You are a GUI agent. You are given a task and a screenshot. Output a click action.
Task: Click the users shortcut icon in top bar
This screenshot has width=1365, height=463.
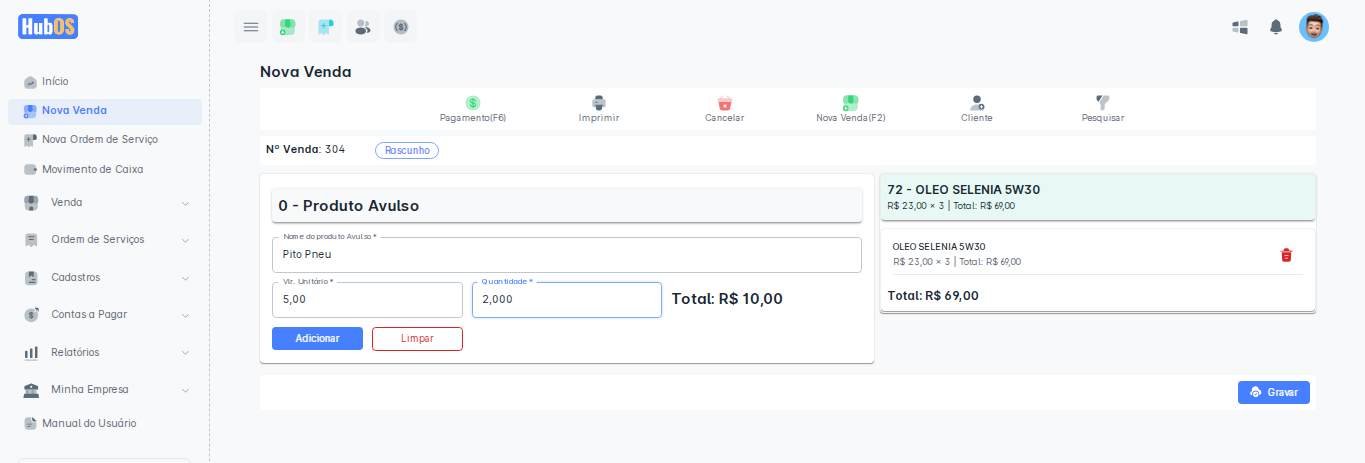[x=363, y=27]
